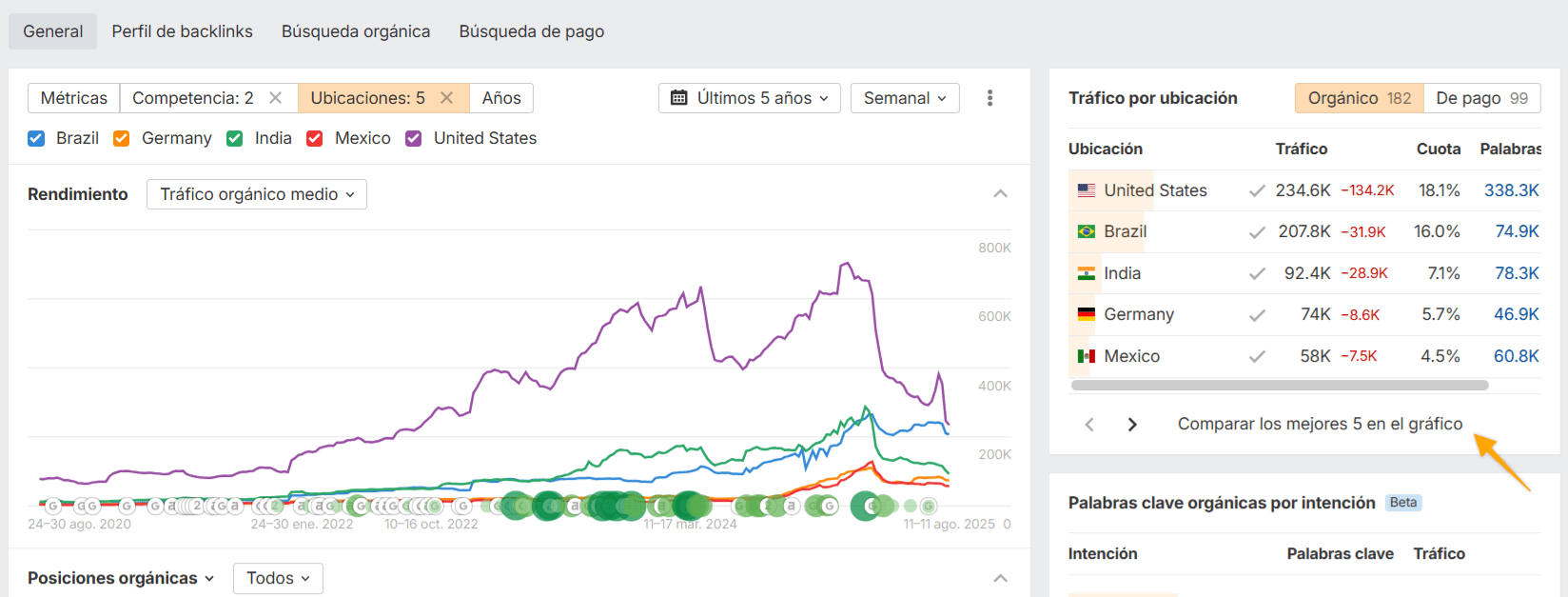The width and height of the screenshot is (1568, 597).
Task: Open the Semanal interval dropdown
Action: click(x=904, y=98)
